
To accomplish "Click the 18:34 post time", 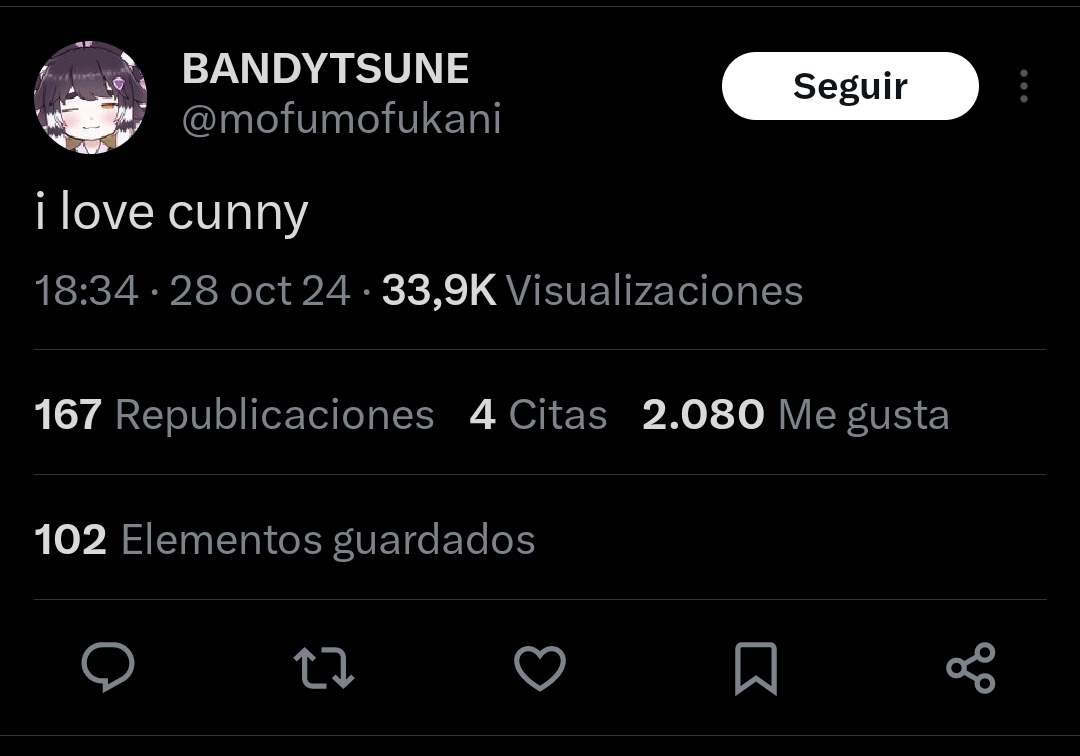I will tap(86, 291).
